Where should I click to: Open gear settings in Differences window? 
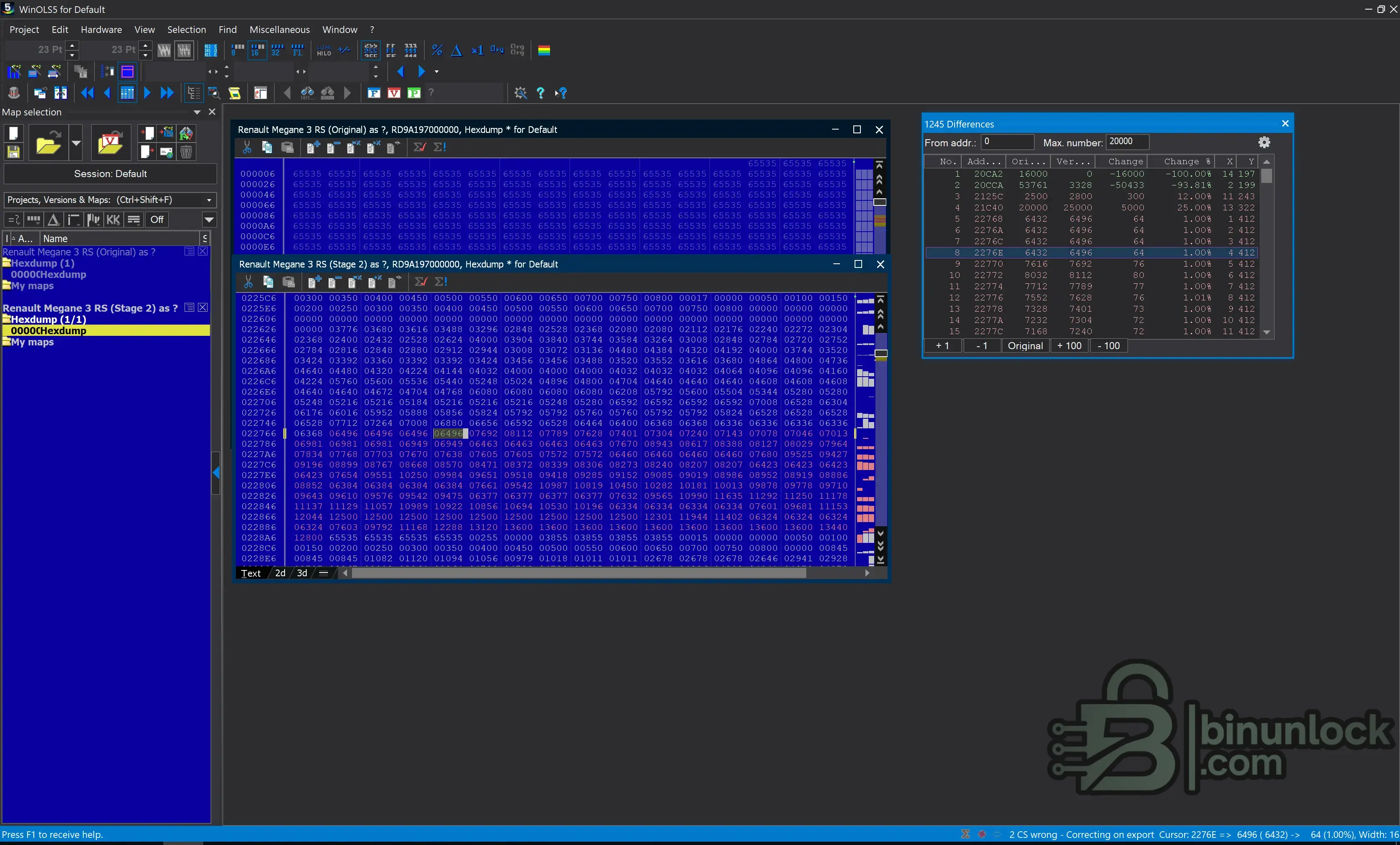click(x=1264, y=142)
